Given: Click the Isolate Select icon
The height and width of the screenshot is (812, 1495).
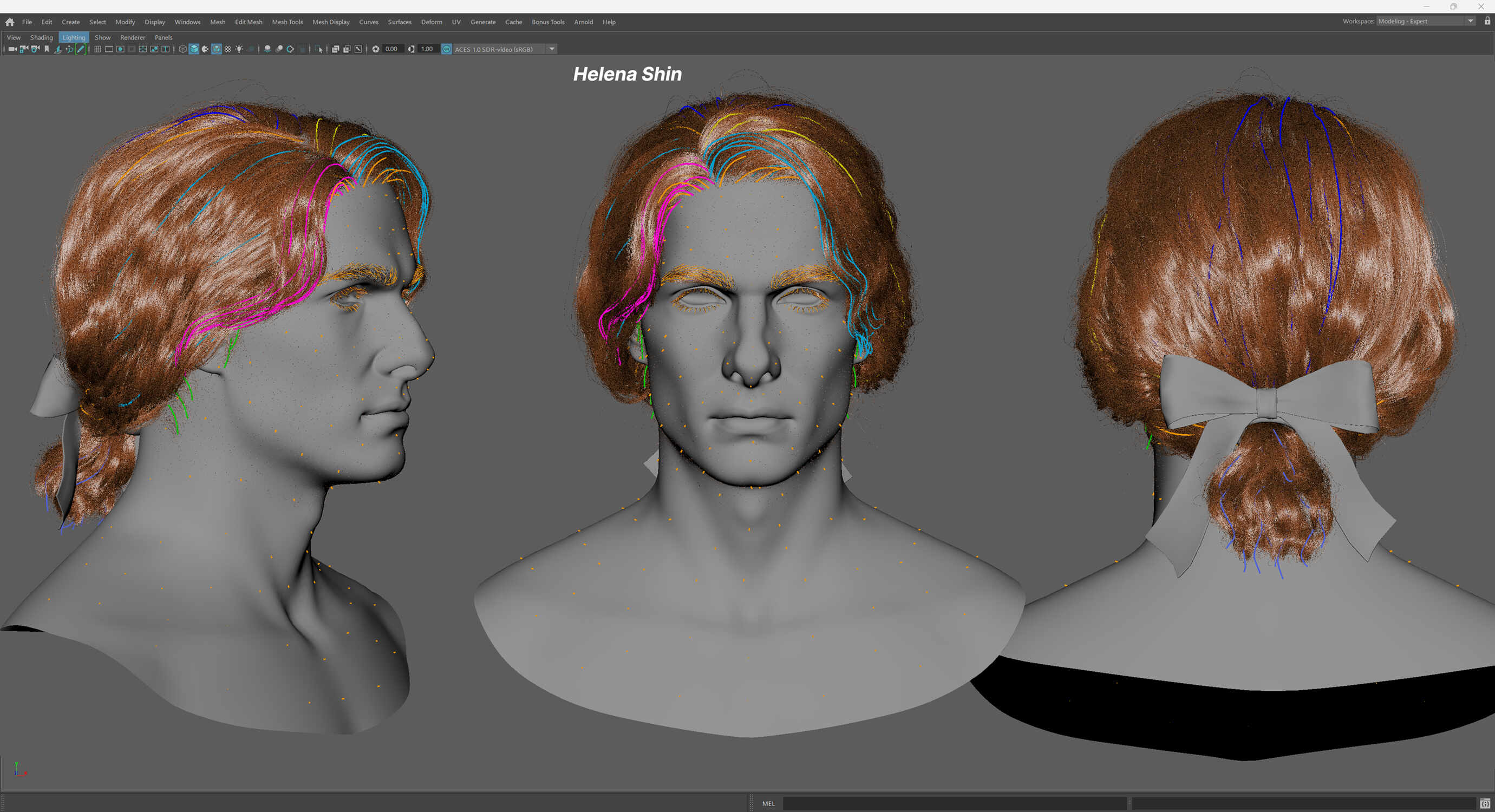Looking at the screenshot, I should (318, 49).
